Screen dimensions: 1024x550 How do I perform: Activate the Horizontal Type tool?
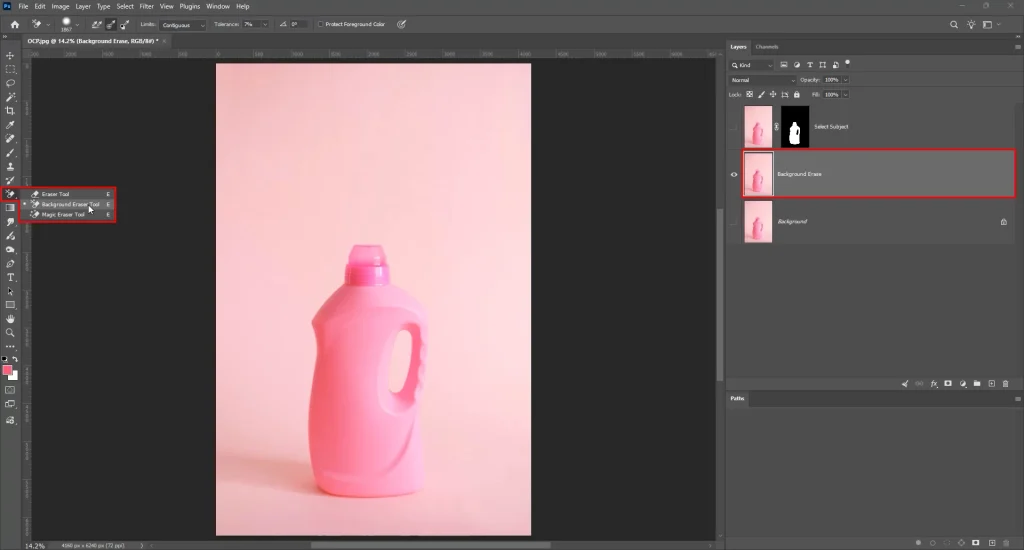(10, 278)
